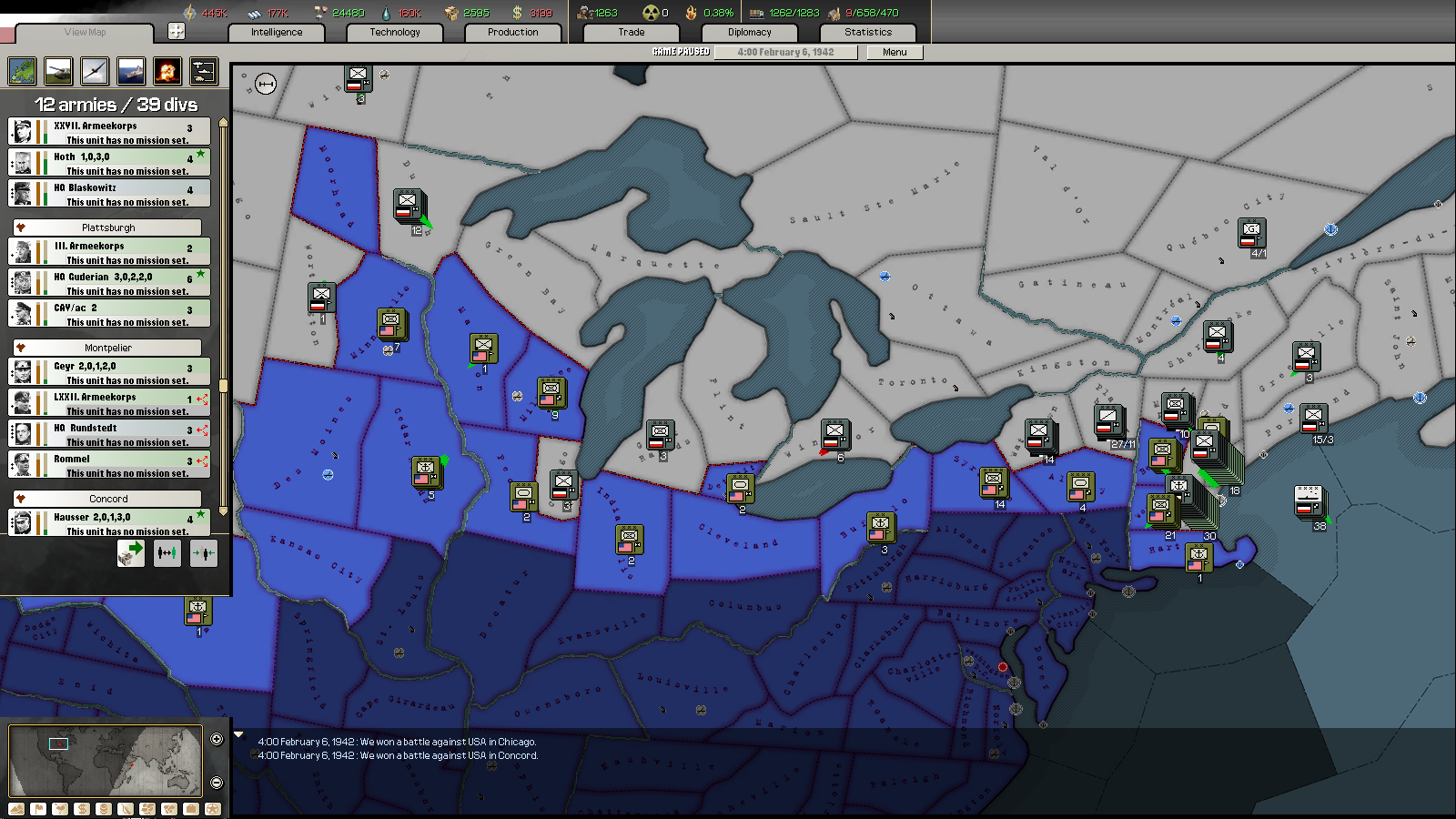Switch to political flag map mode
The image size is (1456, 819).
(38, 808)
